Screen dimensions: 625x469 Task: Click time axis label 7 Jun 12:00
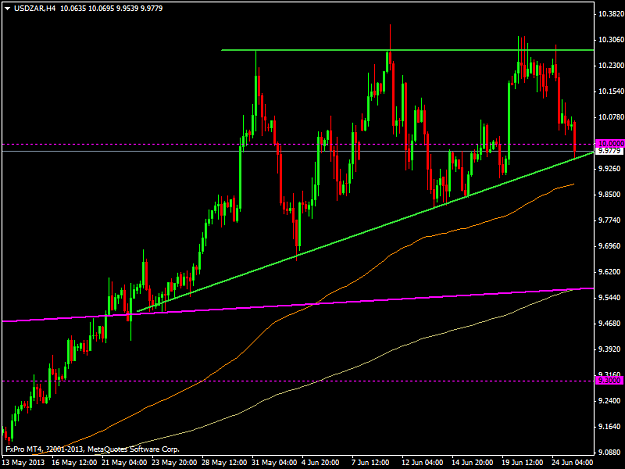[x=371, y=463]
